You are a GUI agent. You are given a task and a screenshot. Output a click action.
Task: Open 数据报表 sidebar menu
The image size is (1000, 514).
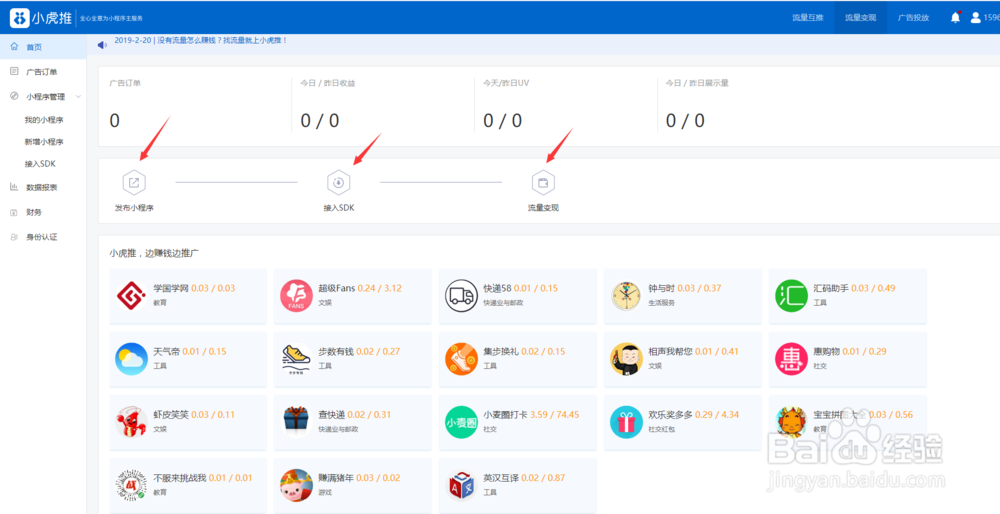coord(43,187)
